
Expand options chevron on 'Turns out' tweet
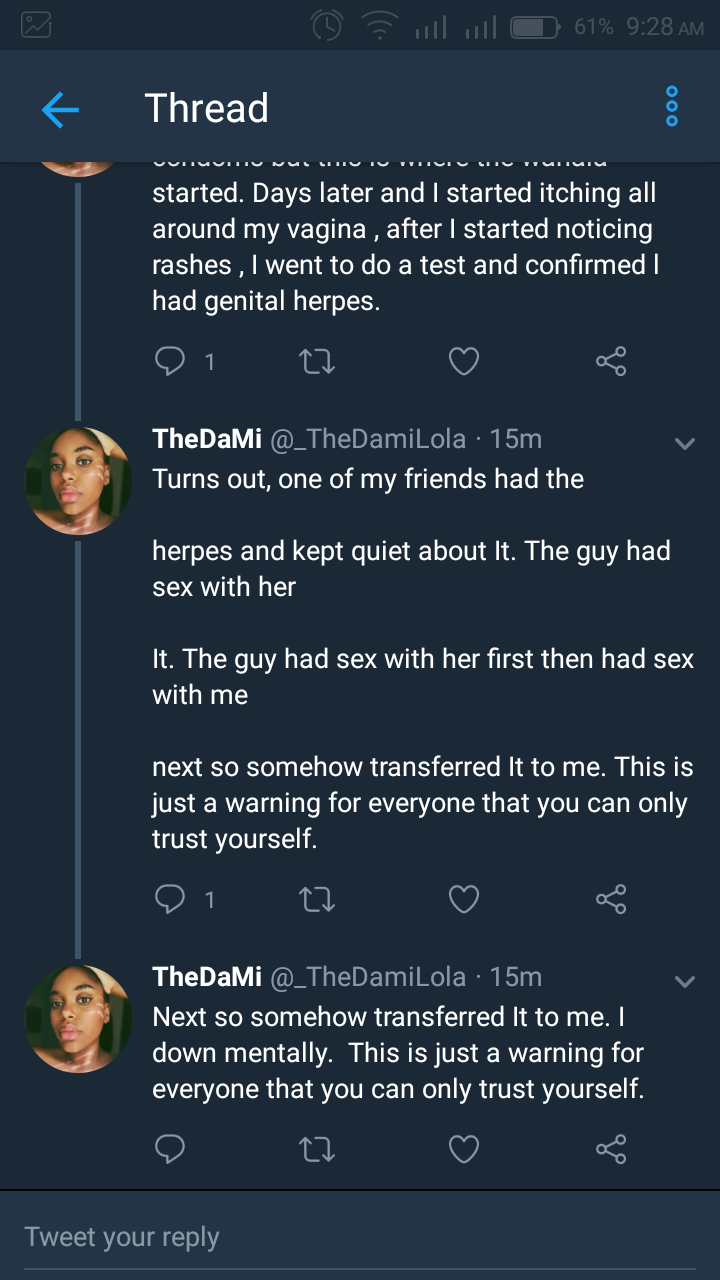pos(685,443)
